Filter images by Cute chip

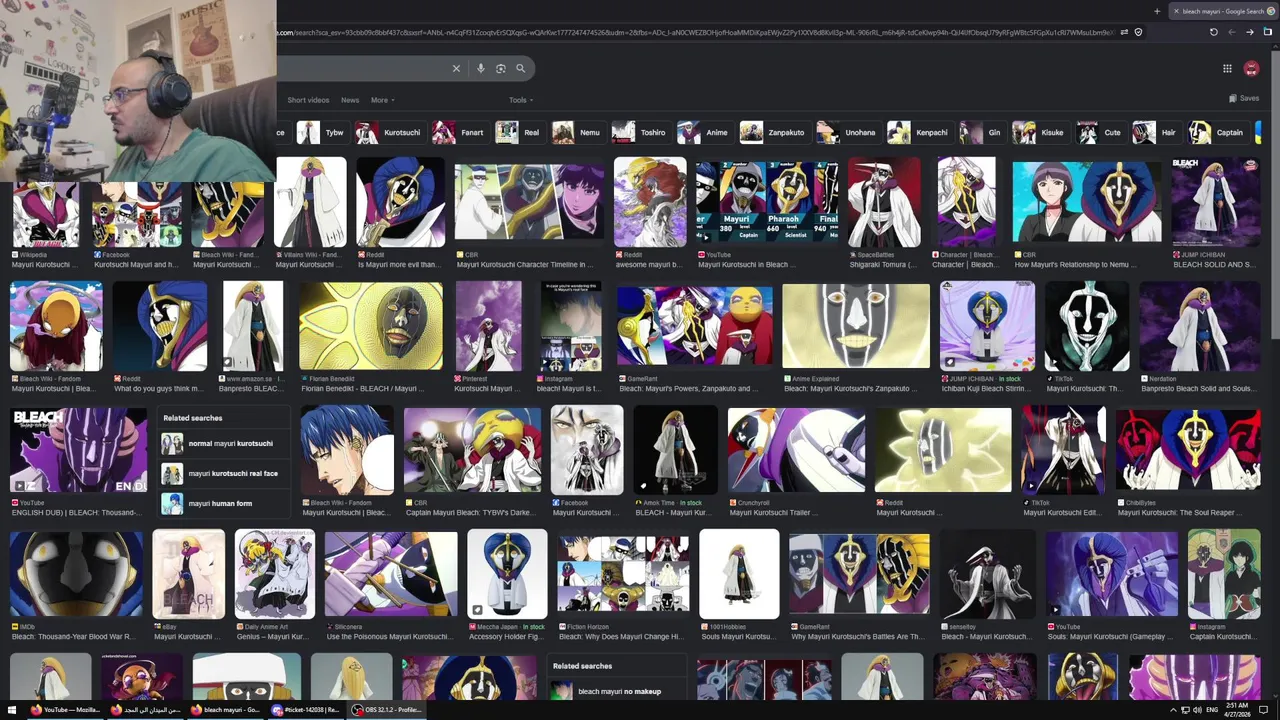(x=1100, y=132)
